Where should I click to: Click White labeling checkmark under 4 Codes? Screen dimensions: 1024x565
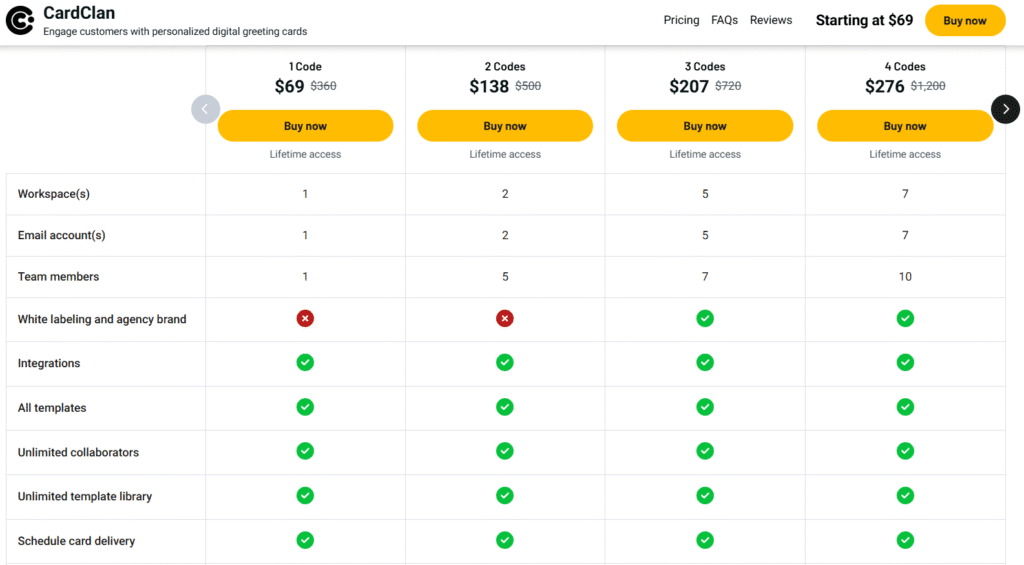(x=905, y=319)
